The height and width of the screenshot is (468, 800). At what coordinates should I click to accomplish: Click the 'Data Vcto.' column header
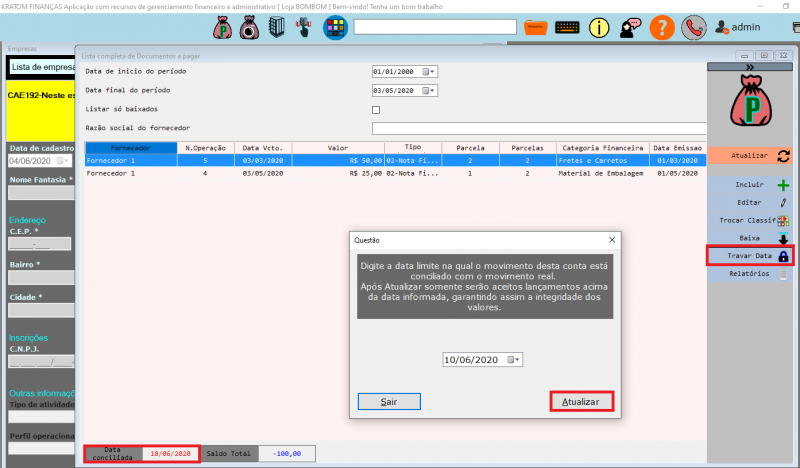[x=263, y=147]
